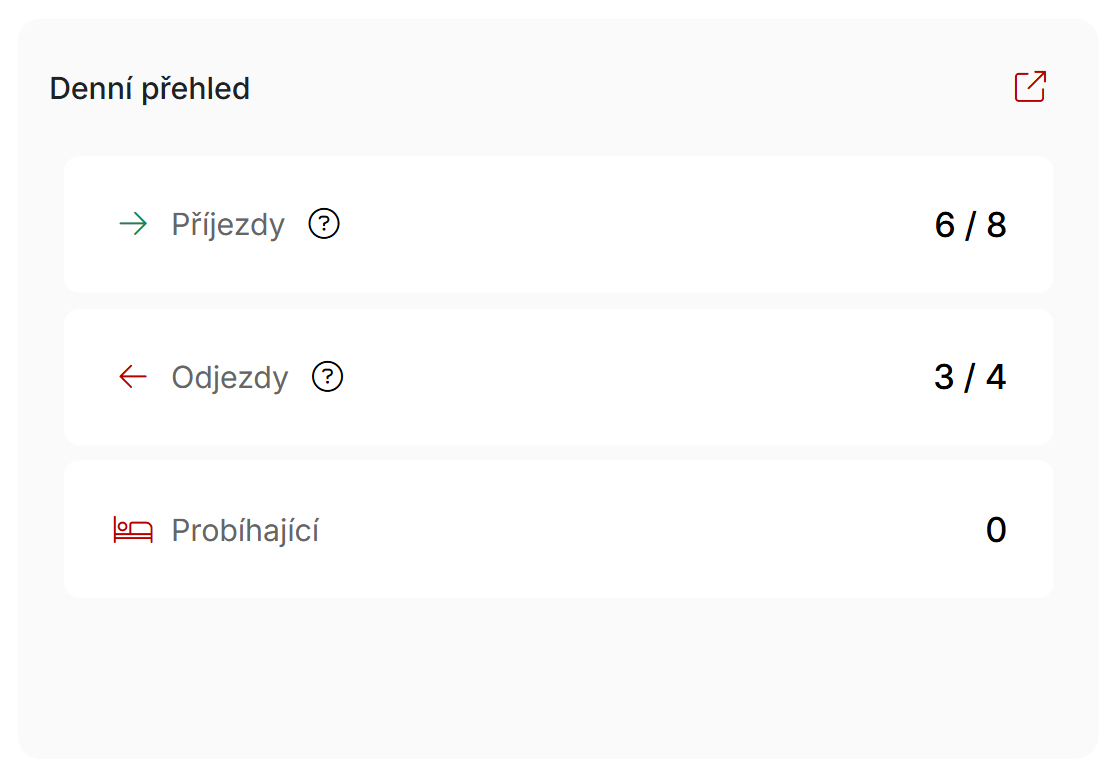
Task: Click the slash between 3 and 4
Action: 970,378
